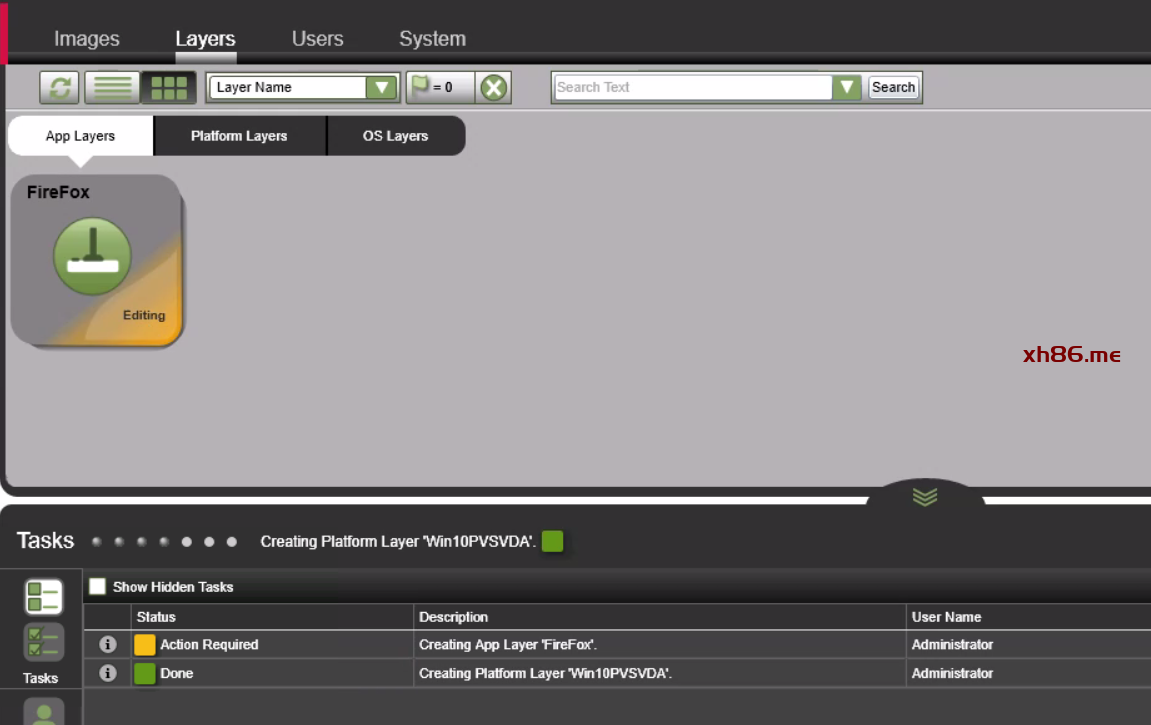
Task: Enable the Show Hidden Tasks checkbox
Action: pos(97,587)
